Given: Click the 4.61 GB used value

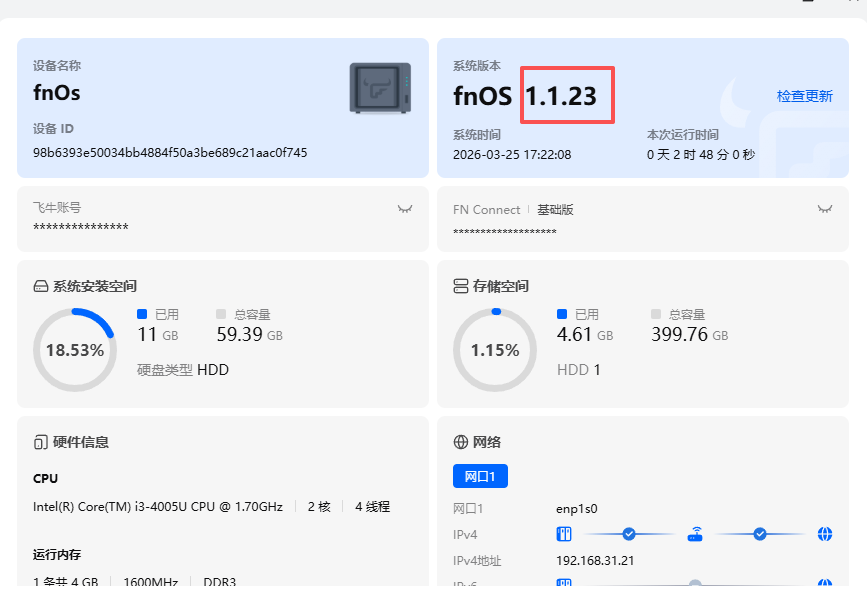Looking at the screenshot, I should [x=585, y=335].
